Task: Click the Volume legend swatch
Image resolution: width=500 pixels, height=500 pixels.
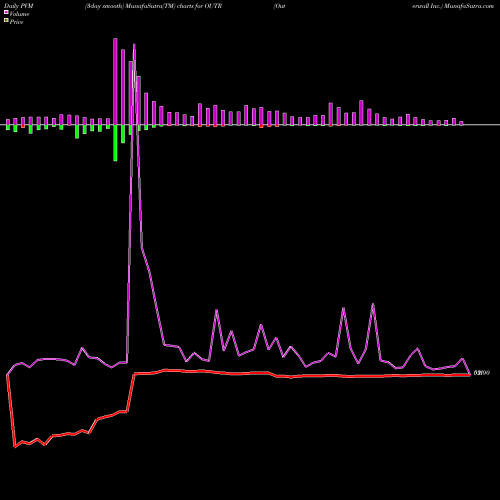Action: [6, 12]
